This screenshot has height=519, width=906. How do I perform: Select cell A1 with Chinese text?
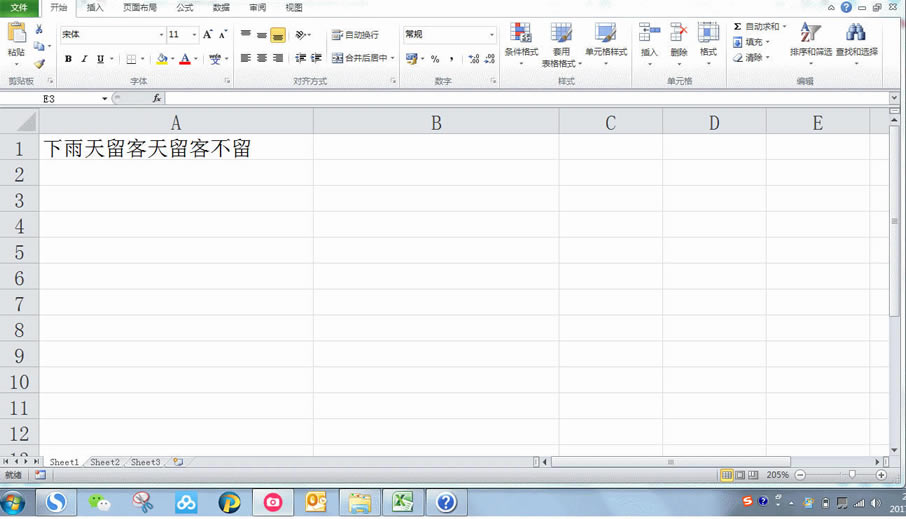click(176, 148)
